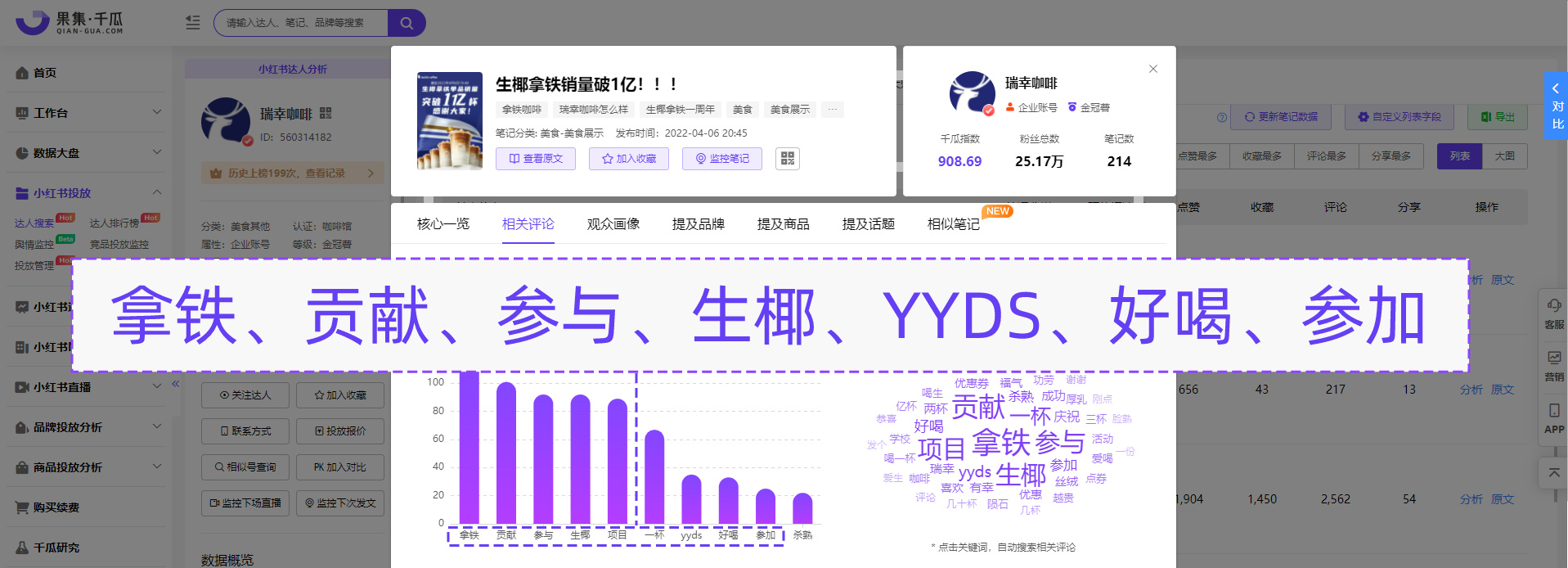Image resolution: width=1568 pixels, height=568 pixels.
Task: Open the QR code icon beside 监控笔记
Action: (788, 159)
